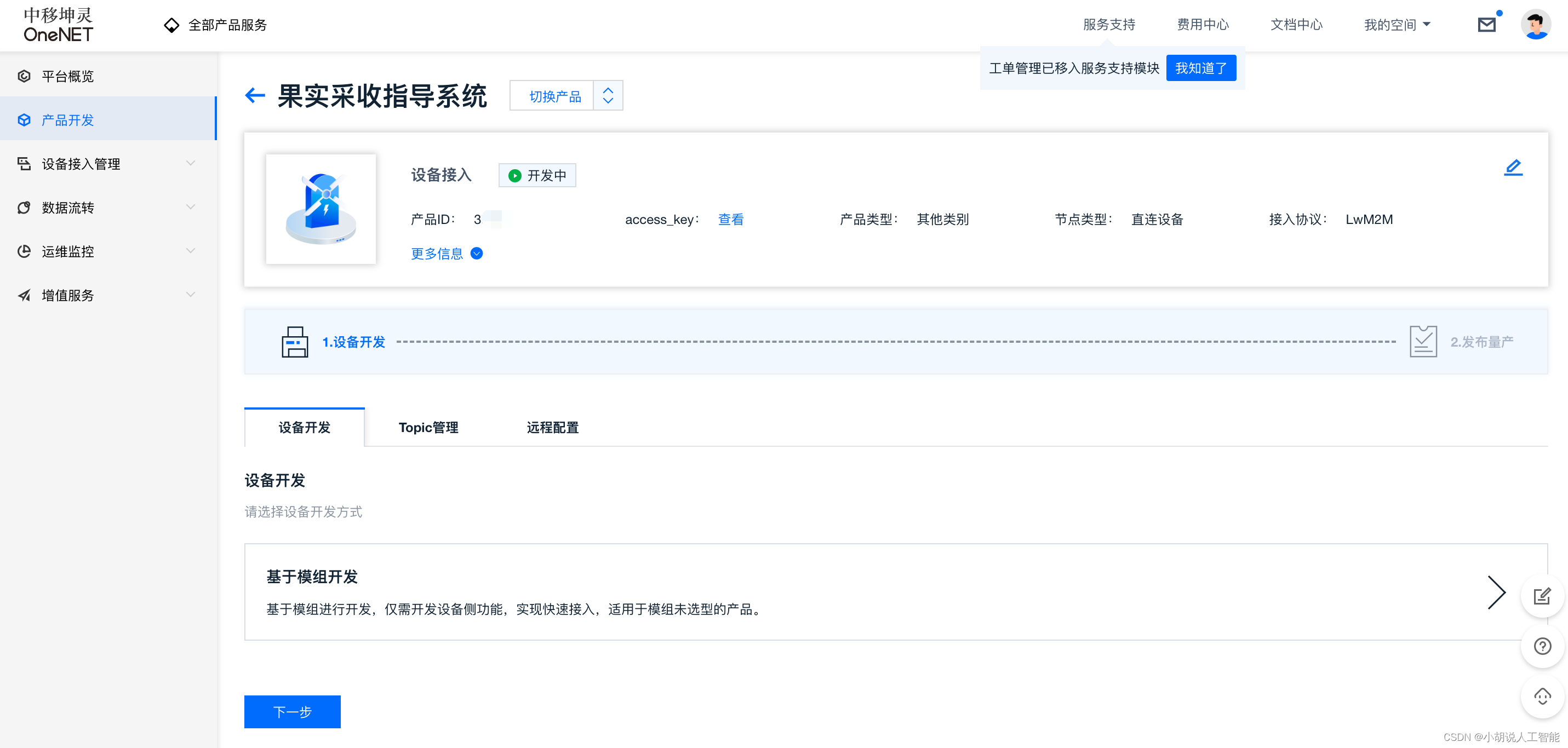Click the back arrow beside product title

[x=255, y=96]
